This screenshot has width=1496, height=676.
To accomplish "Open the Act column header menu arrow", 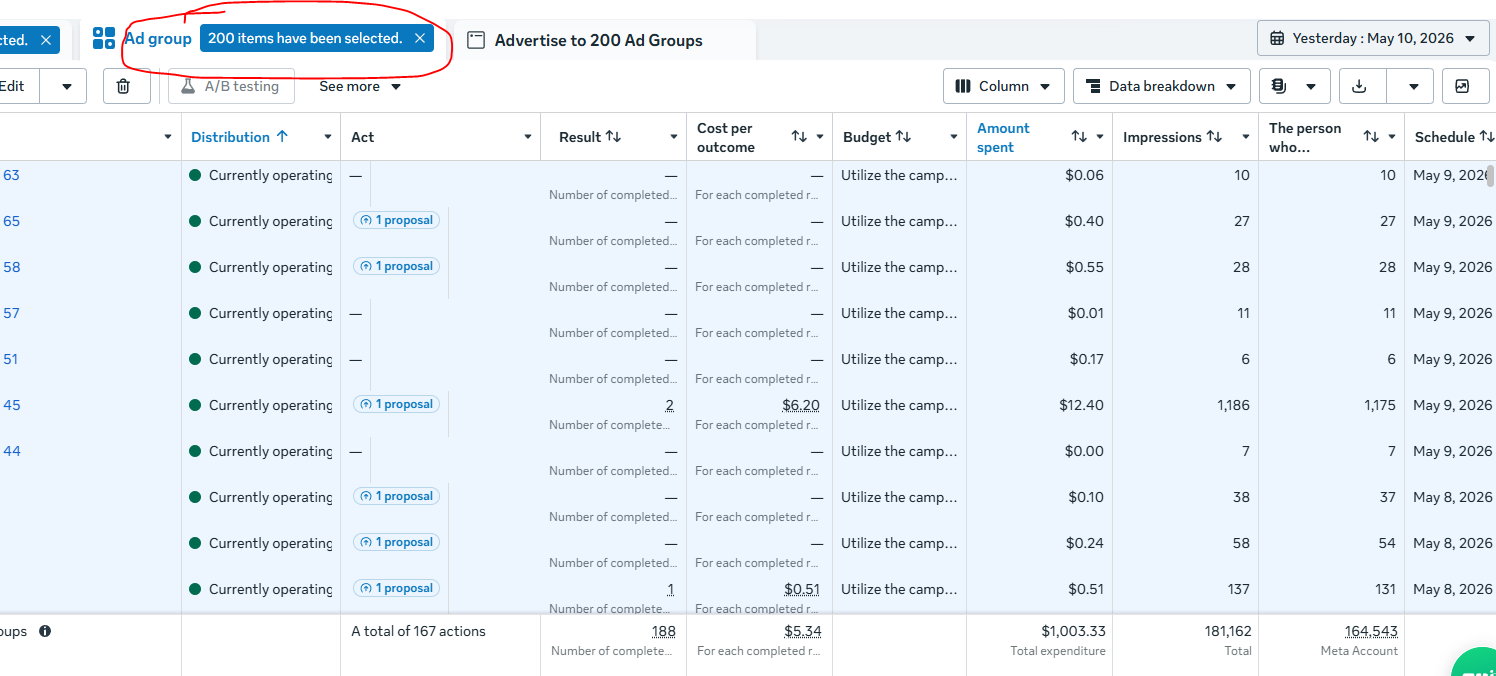I will click(x=528, y=137).
